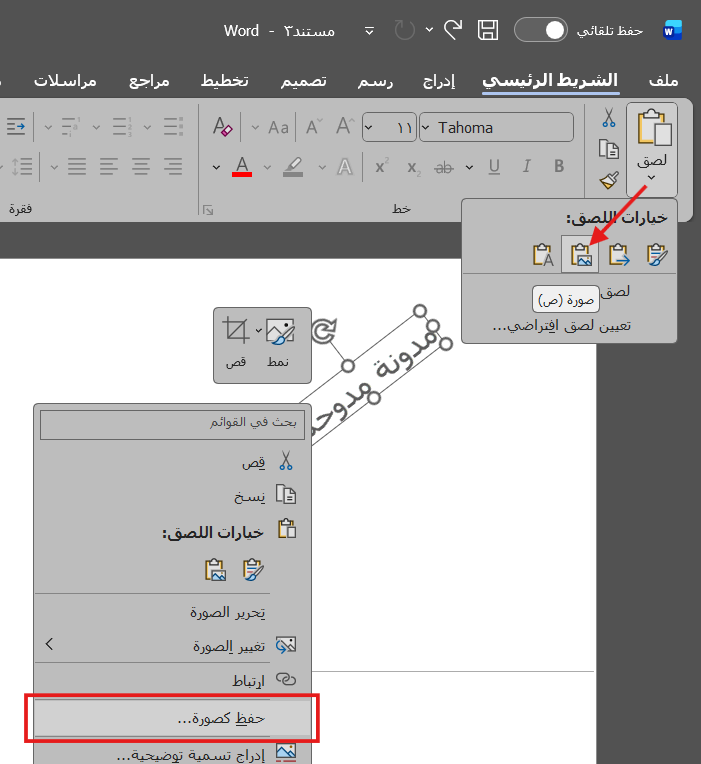Click the Clear Formatting icon

tap(222, 127)
